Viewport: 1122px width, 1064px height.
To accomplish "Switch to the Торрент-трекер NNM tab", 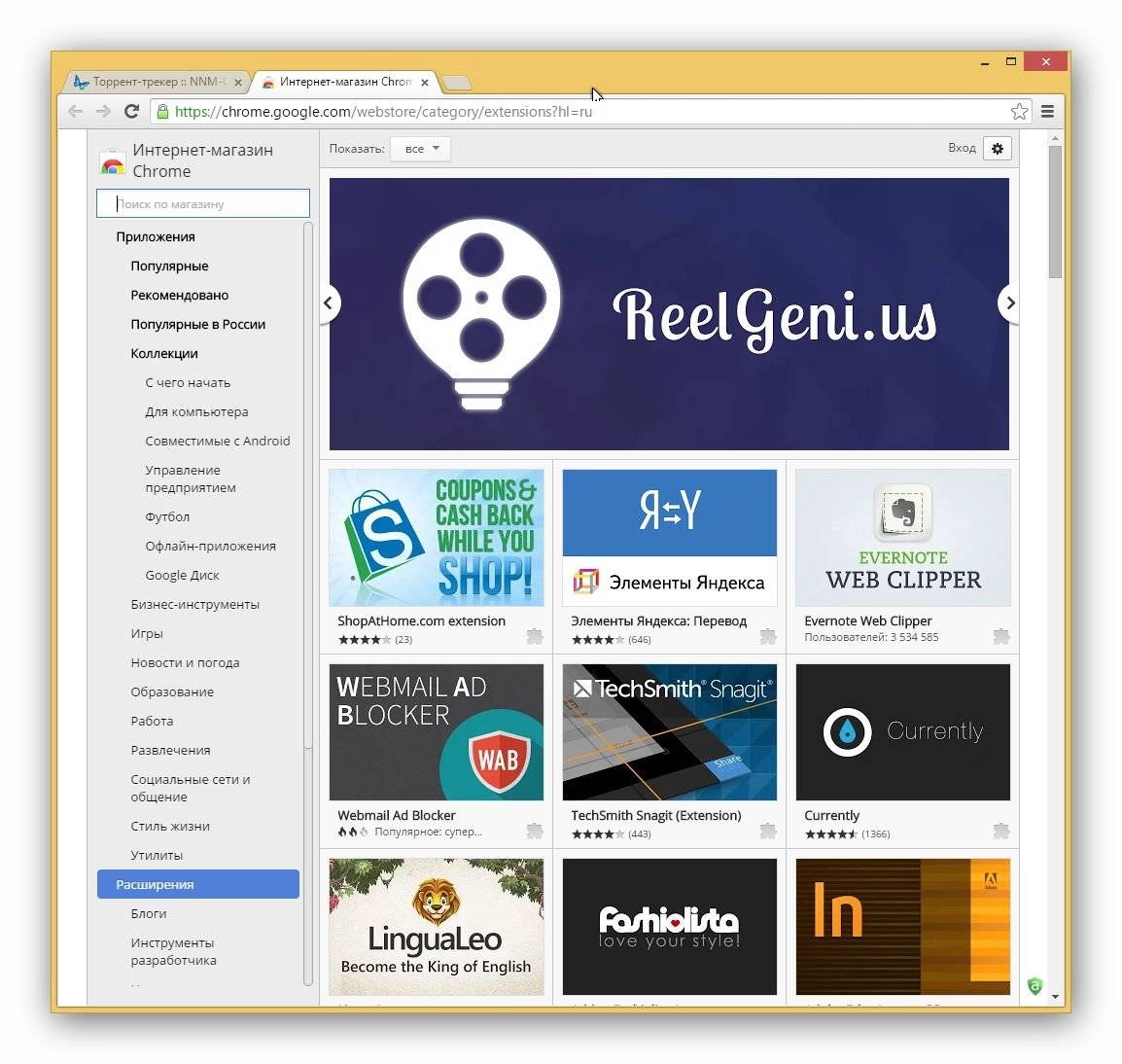I will 158,82.
